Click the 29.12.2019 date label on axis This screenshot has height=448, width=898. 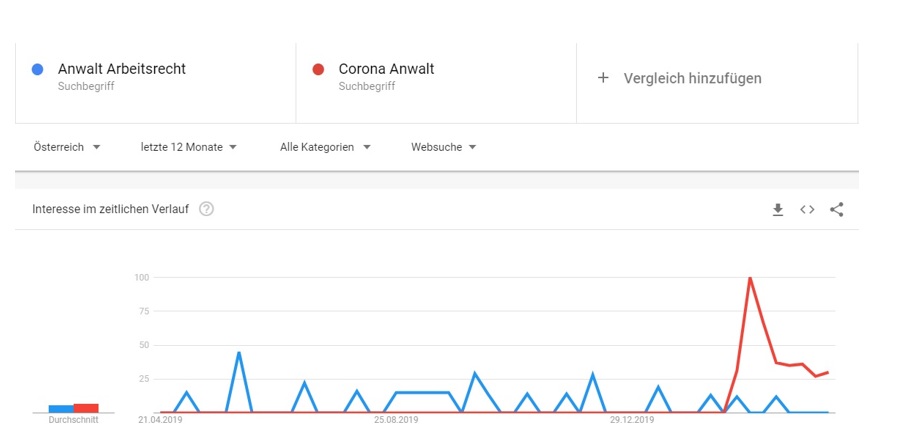pos(632,420)
